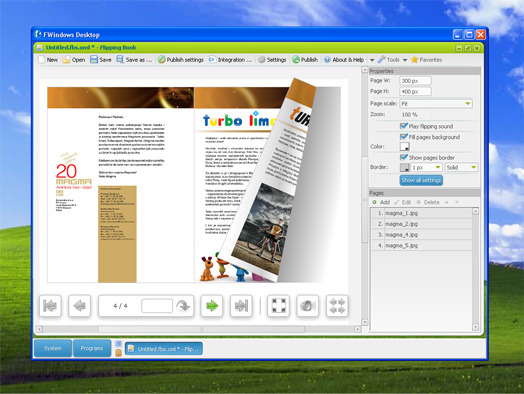Edit the Page H value field

pos(415,91)
